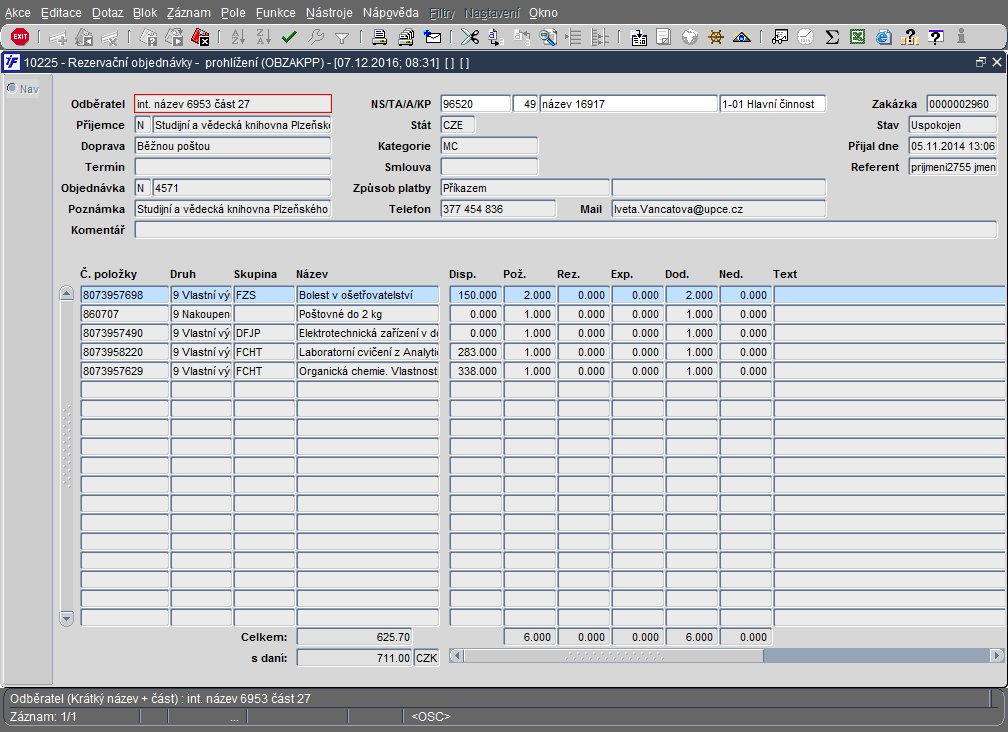The image size is (1008, 732).
Task: Click the cancel query icon with black X
Action: (x=201, y=37)
